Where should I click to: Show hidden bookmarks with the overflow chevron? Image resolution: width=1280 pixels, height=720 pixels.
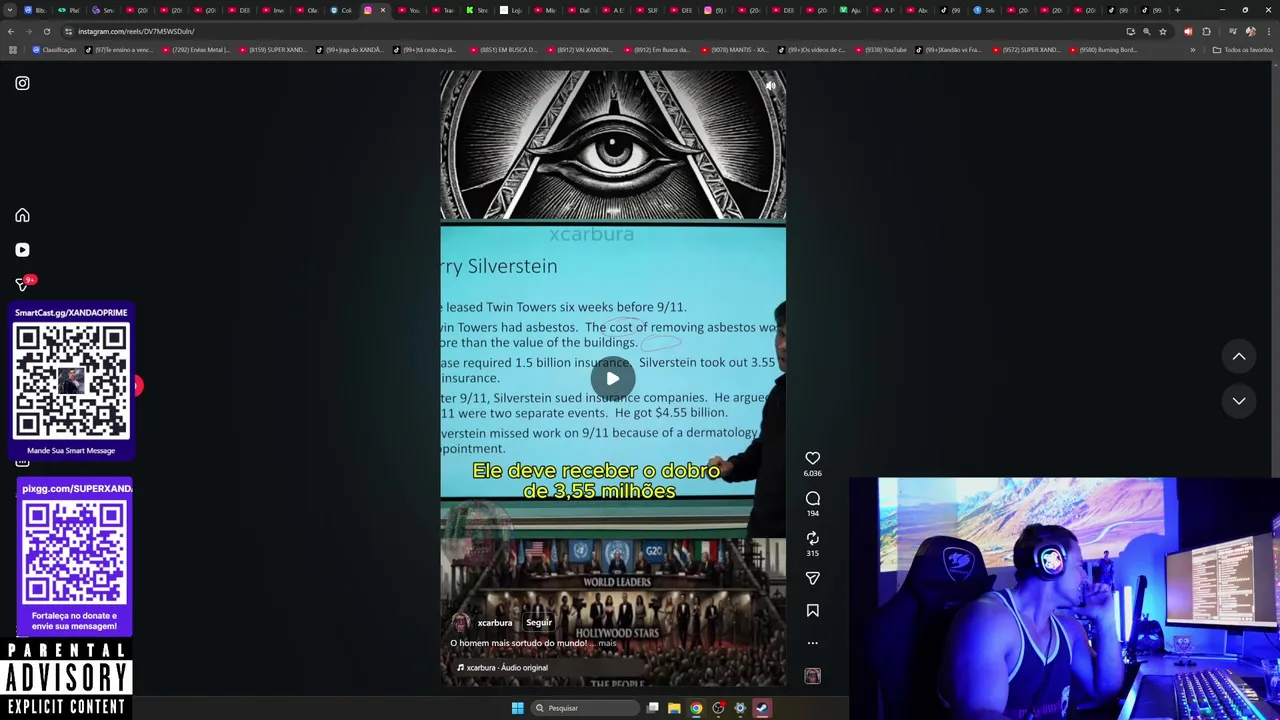tap(1192, 50)
